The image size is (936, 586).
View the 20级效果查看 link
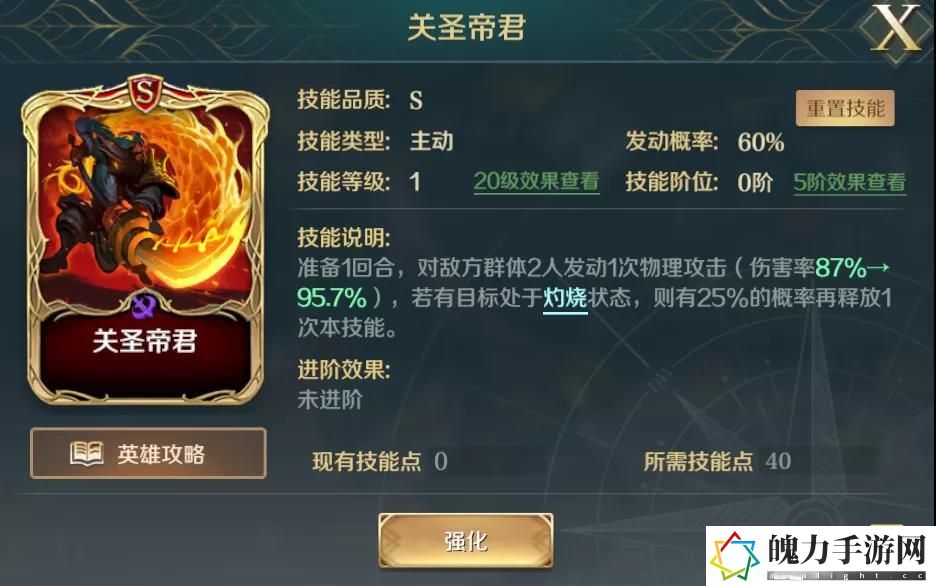pyautogui.click(x=536, y=181)
